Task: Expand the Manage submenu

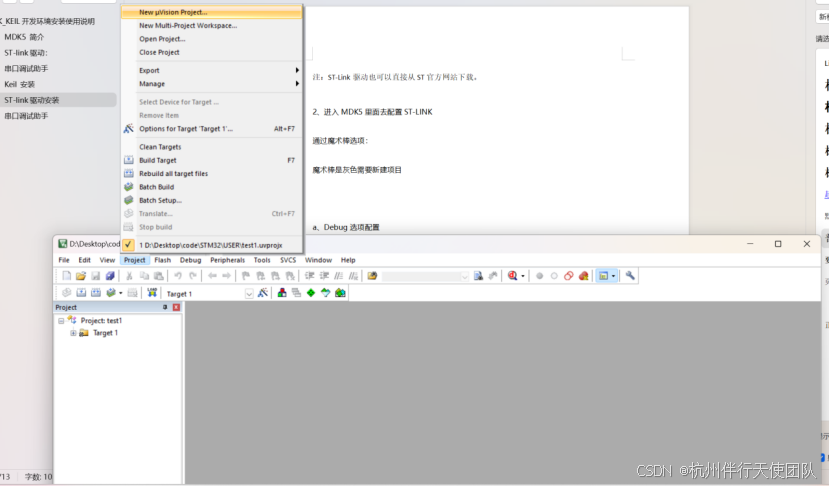Action: tap(211, 84)
